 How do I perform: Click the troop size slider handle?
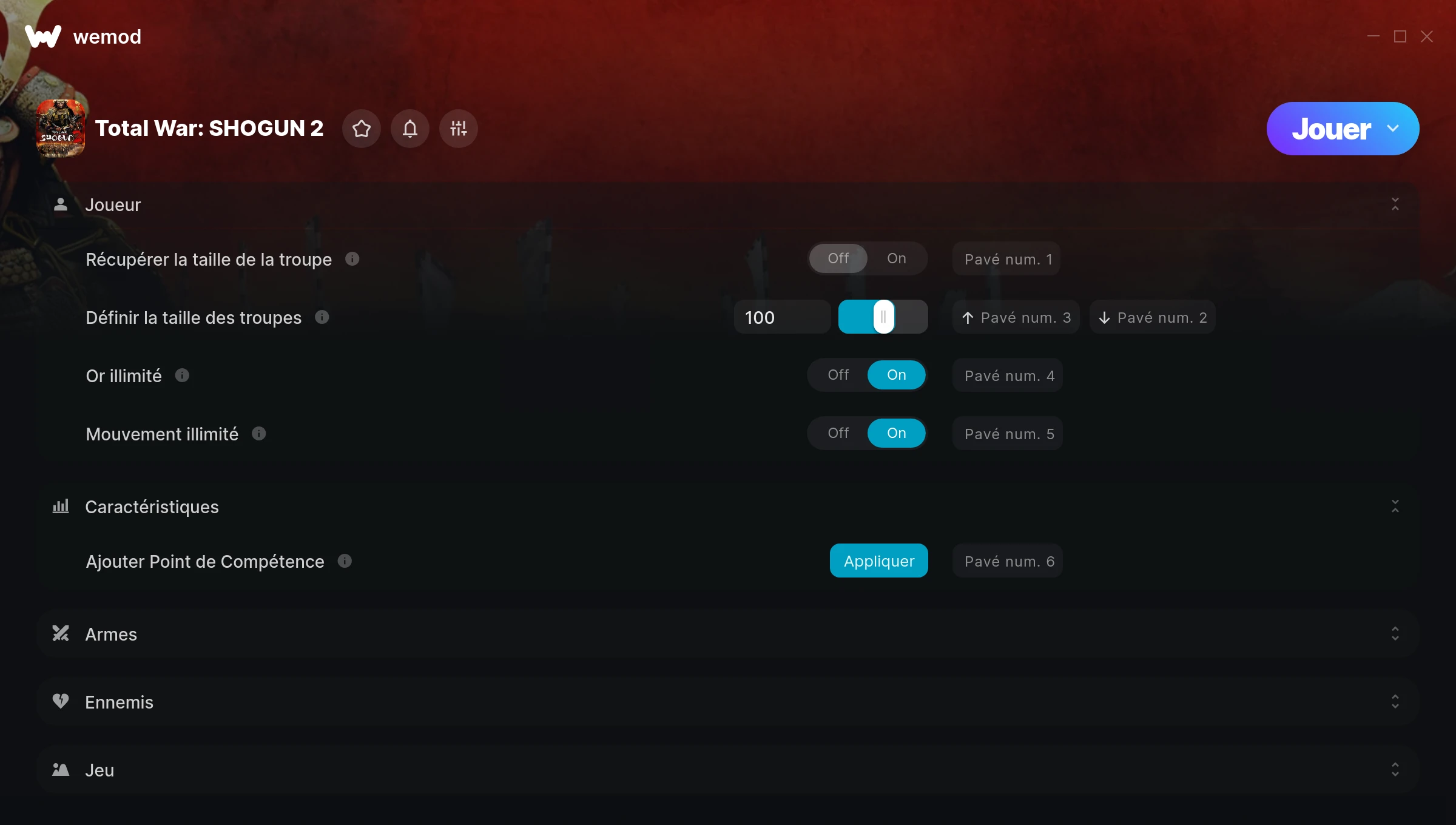884,317
